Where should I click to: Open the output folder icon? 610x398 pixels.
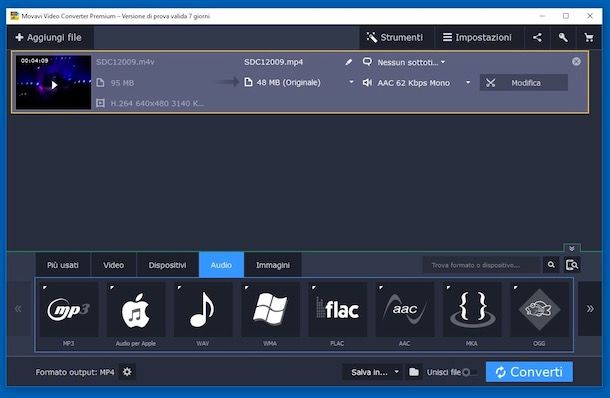click(x=414, y=372)
